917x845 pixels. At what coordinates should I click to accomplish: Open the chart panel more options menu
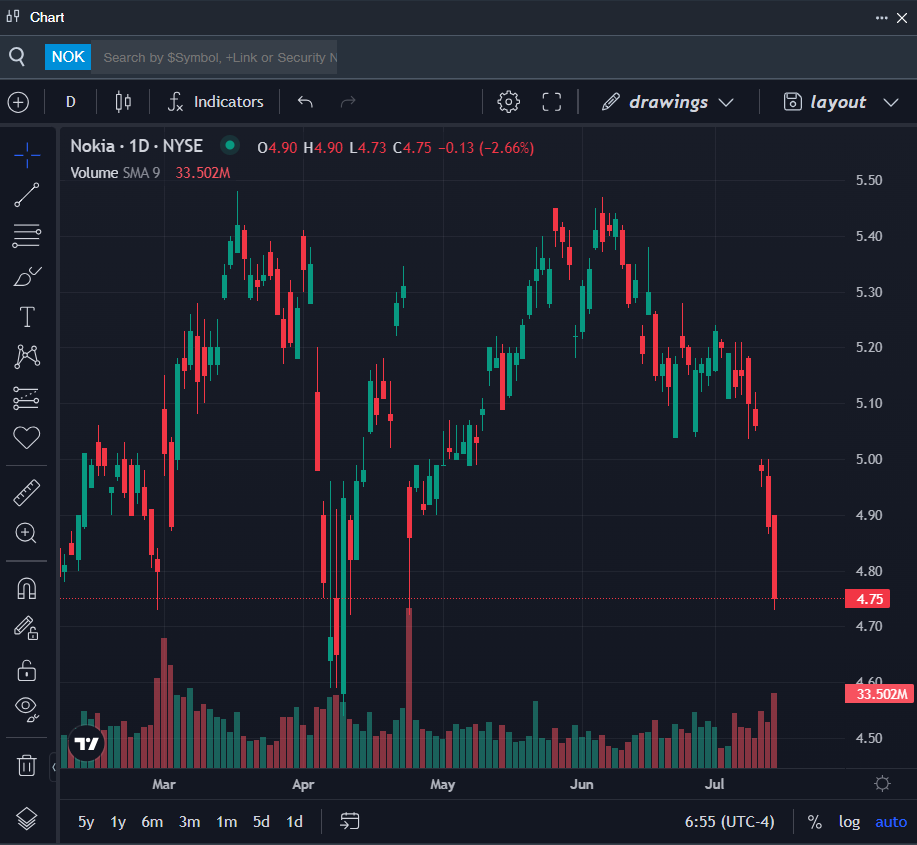[881, 18]
